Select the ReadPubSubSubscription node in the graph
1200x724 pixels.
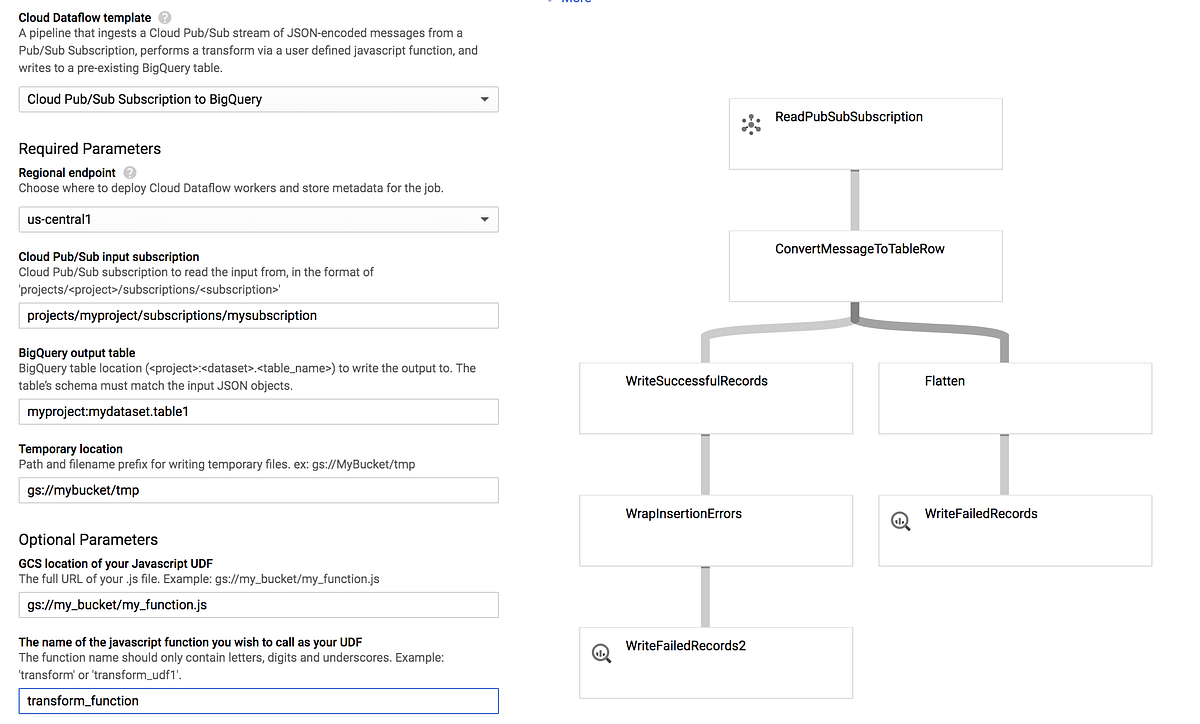point(865,133)
